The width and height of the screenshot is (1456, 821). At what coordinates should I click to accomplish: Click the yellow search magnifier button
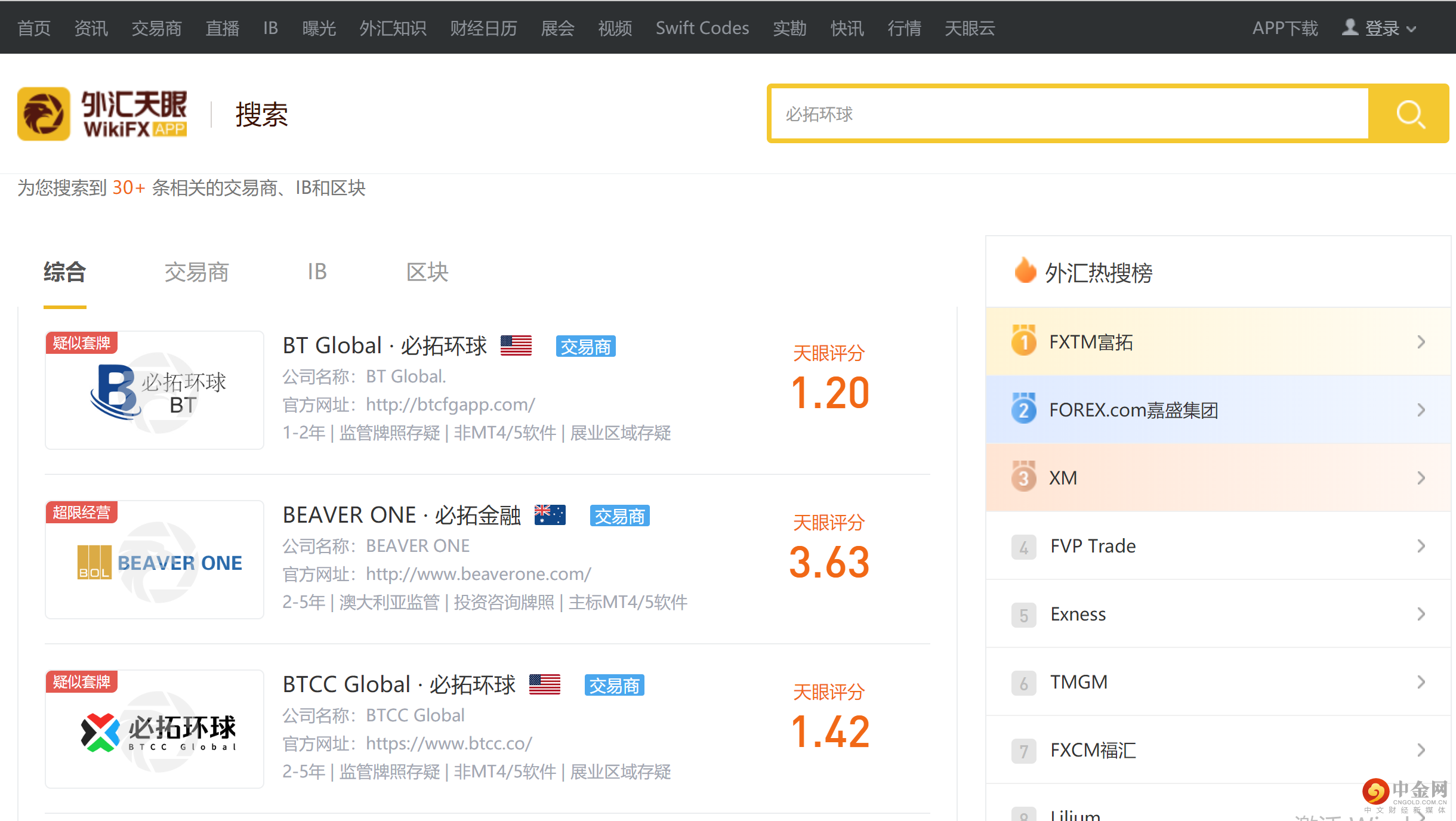tap(1409, 114)
